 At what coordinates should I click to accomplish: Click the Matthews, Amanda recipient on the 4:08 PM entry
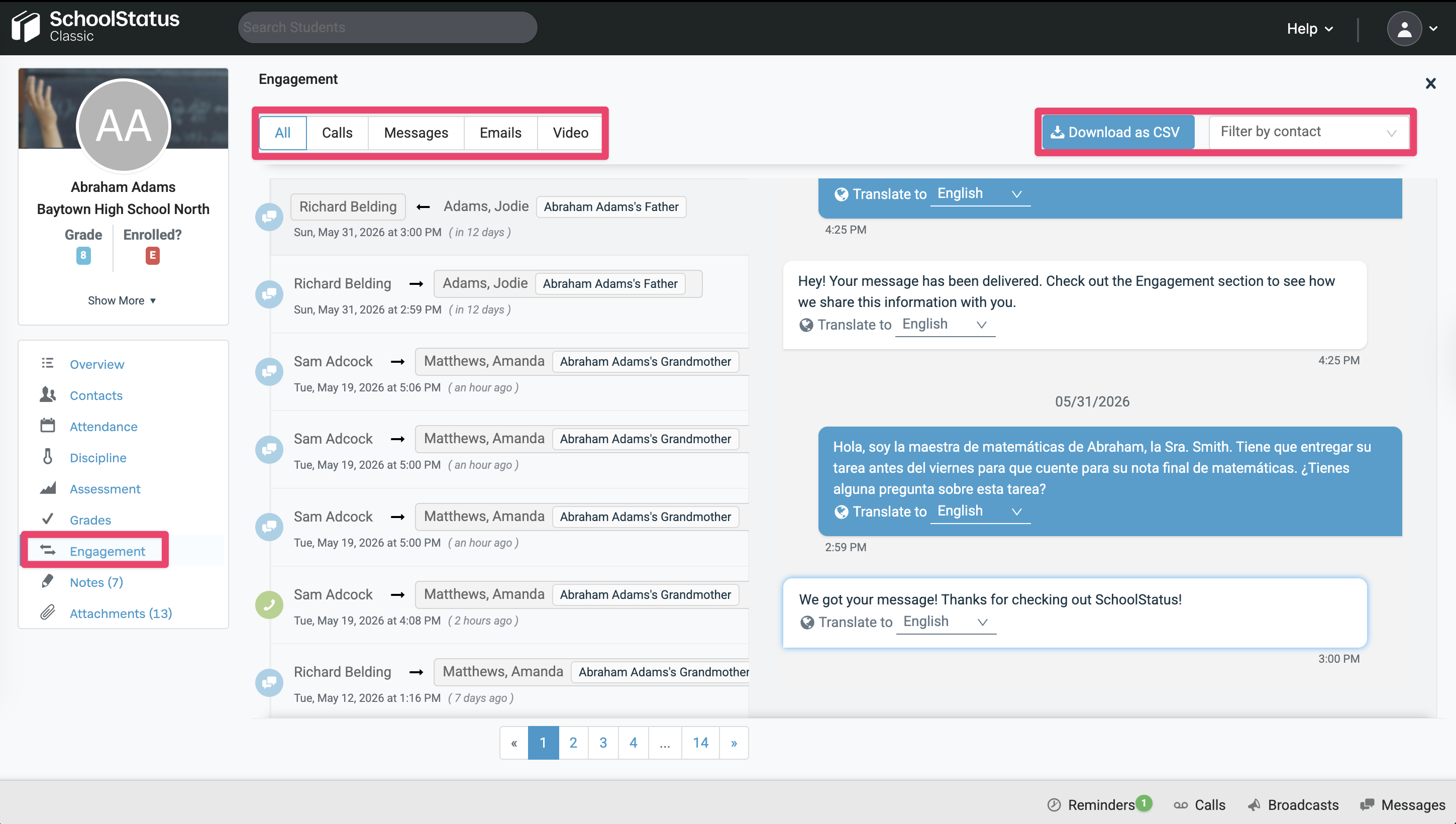tap(484, 594)
